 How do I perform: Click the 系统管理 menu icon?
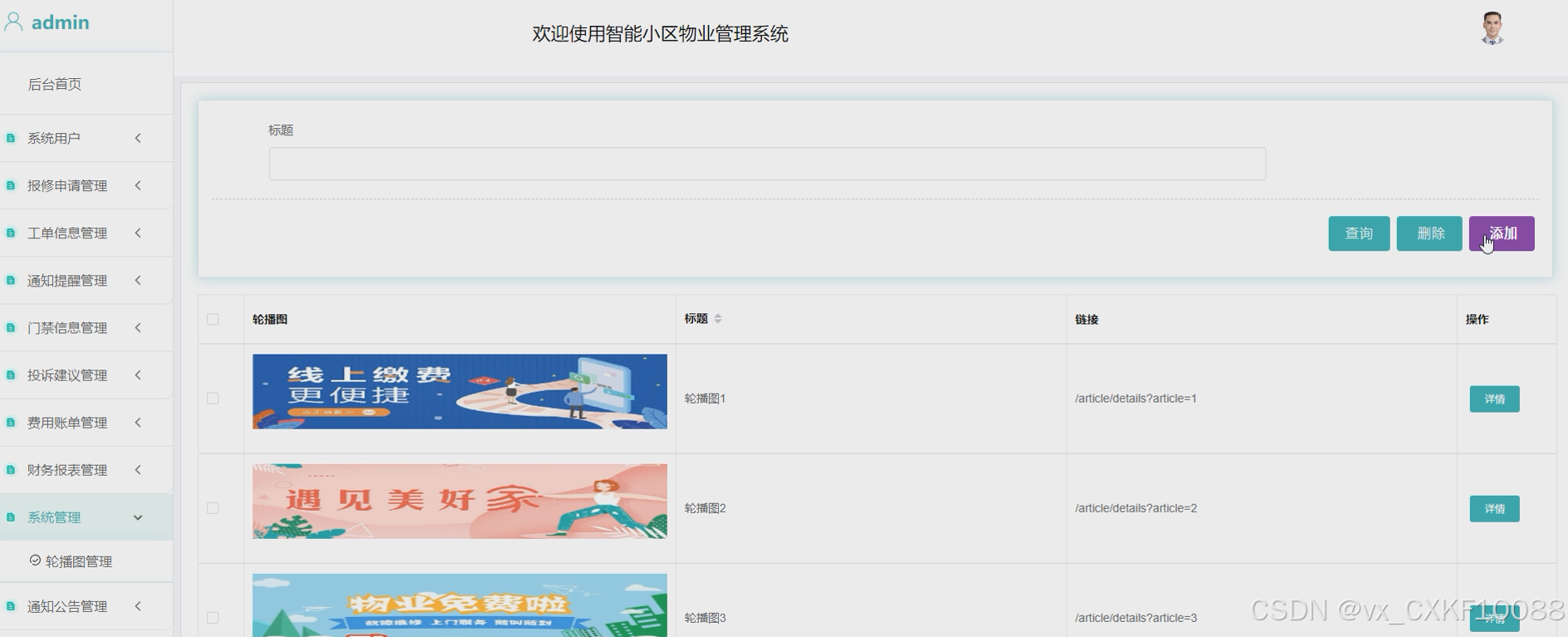11,517
